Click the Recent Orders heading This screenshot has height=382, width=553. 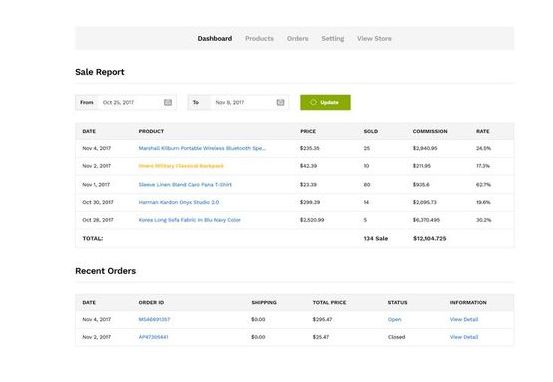point(105,271)
